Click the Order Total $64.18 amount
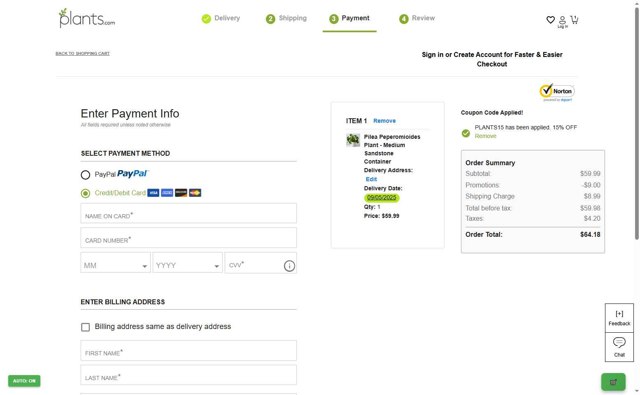The height and width of the screenshot is (395, 640). coord(590,235)
